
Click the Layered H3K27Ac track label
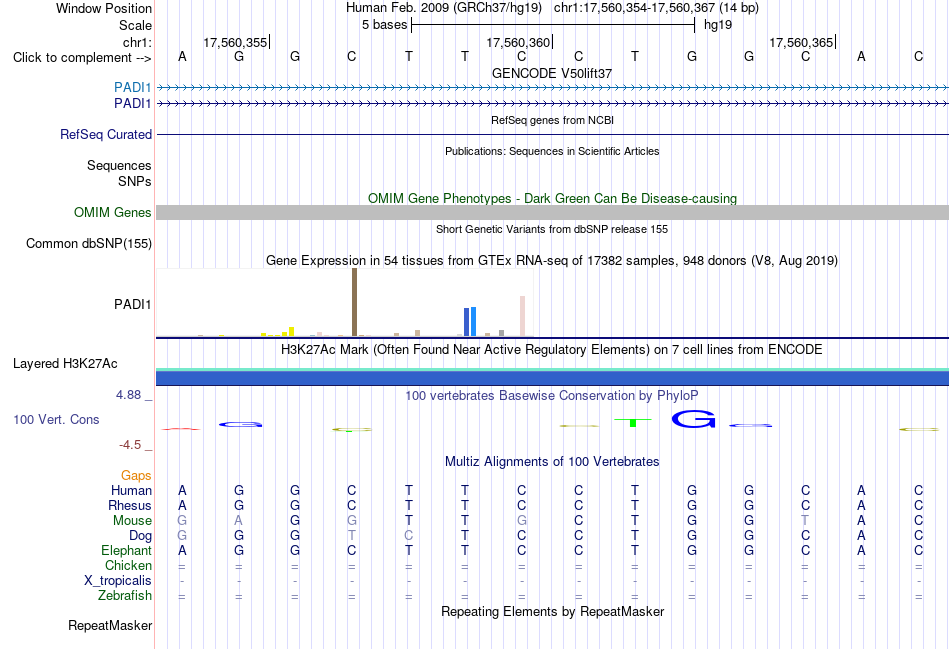[x=65, y=364]
